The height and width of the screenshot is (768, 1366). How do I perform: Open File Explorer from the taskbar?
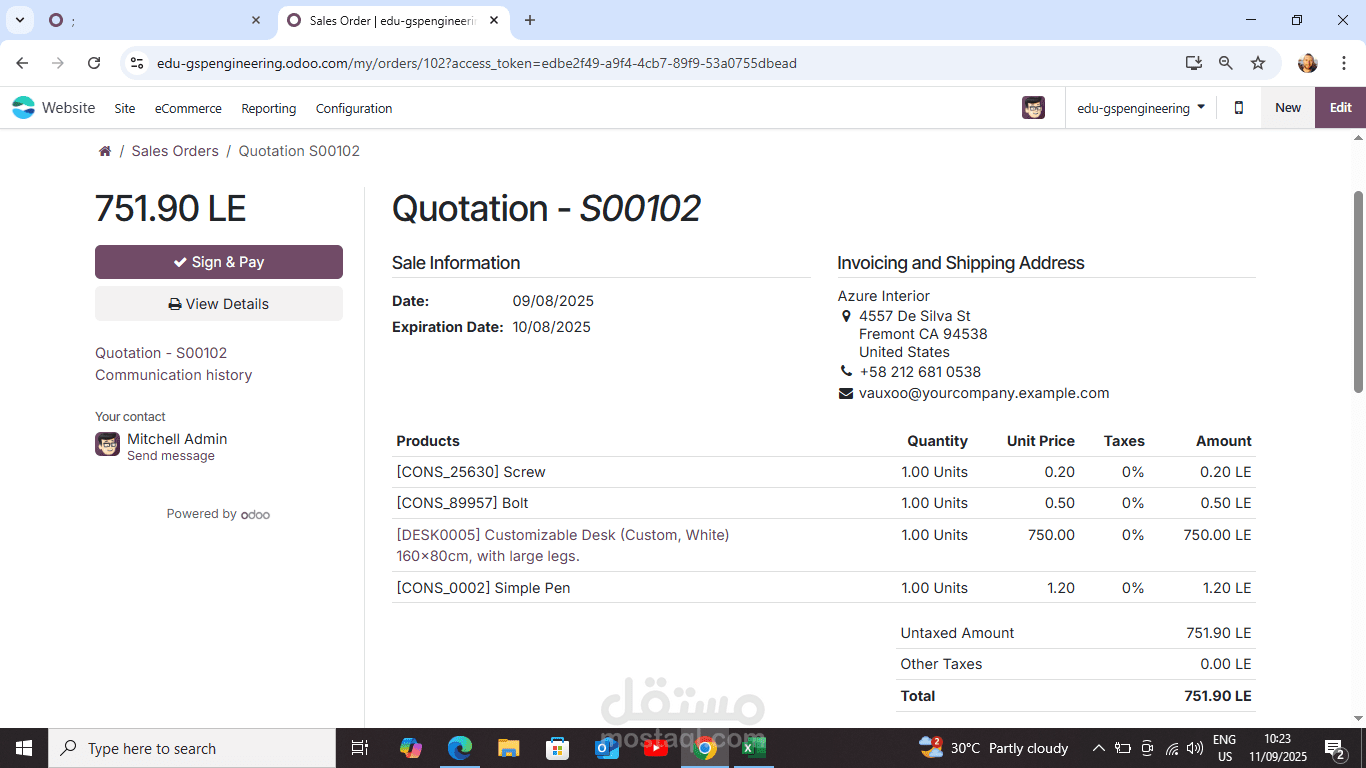pos(508,748)
